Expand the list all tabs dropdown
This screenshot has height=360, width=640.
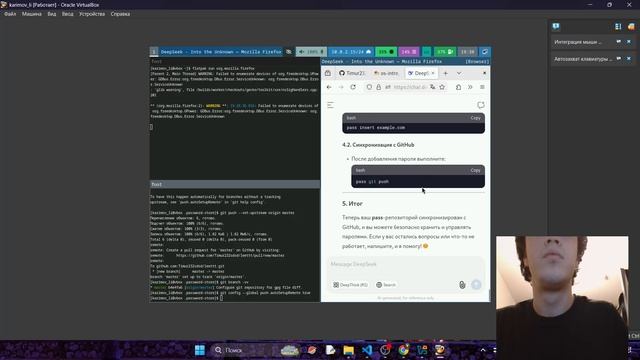[459, 73]
